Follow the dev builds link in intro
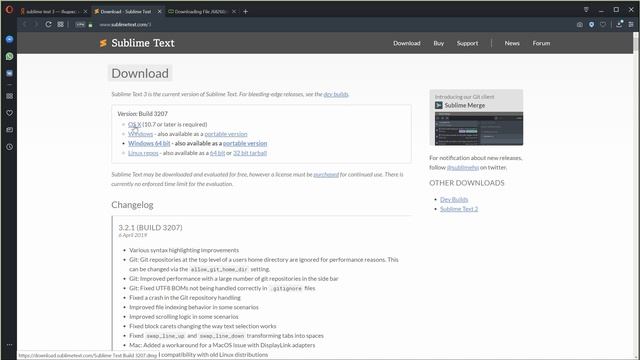Viewport: 640px width, 360px height. pyautogui.click(x=336, y=94)
